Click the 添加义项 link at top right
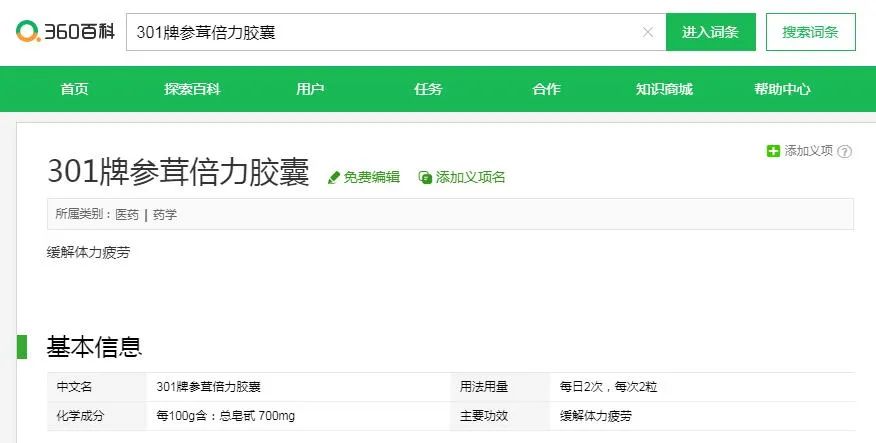 tap(808, 150)
